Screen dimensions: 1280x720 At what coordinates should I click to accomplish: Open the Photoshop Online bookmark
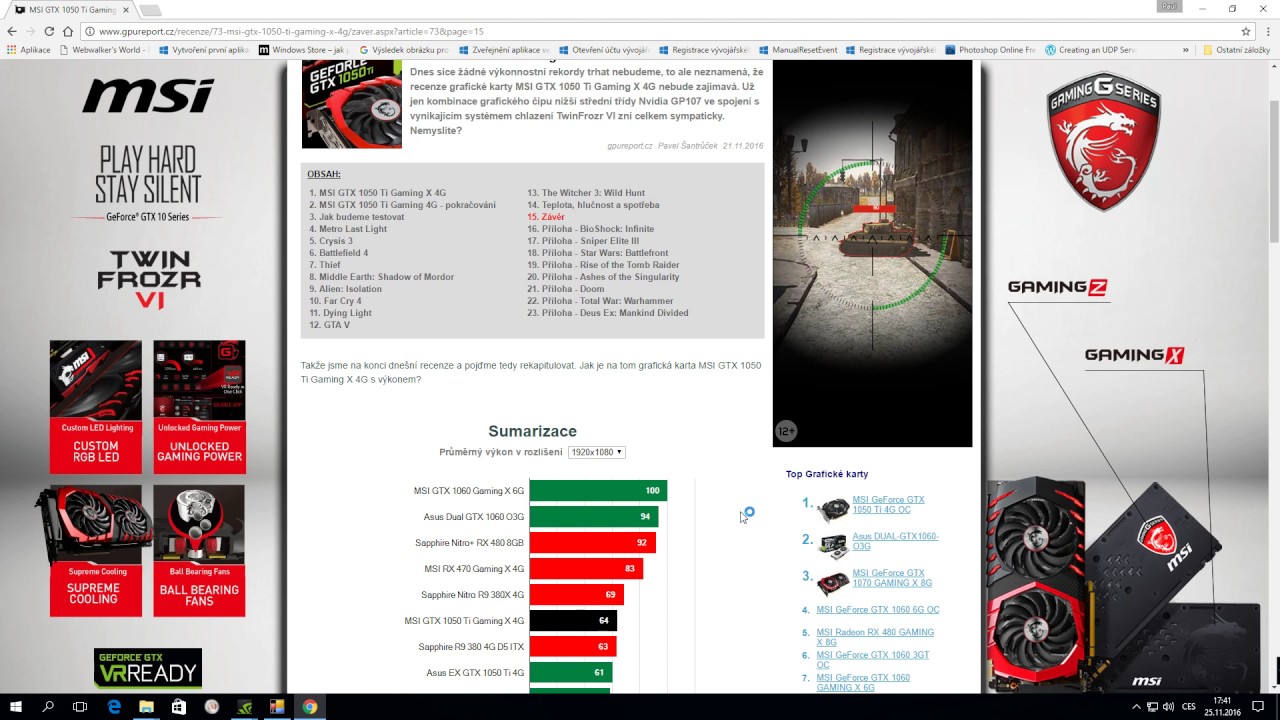(990, 50)
